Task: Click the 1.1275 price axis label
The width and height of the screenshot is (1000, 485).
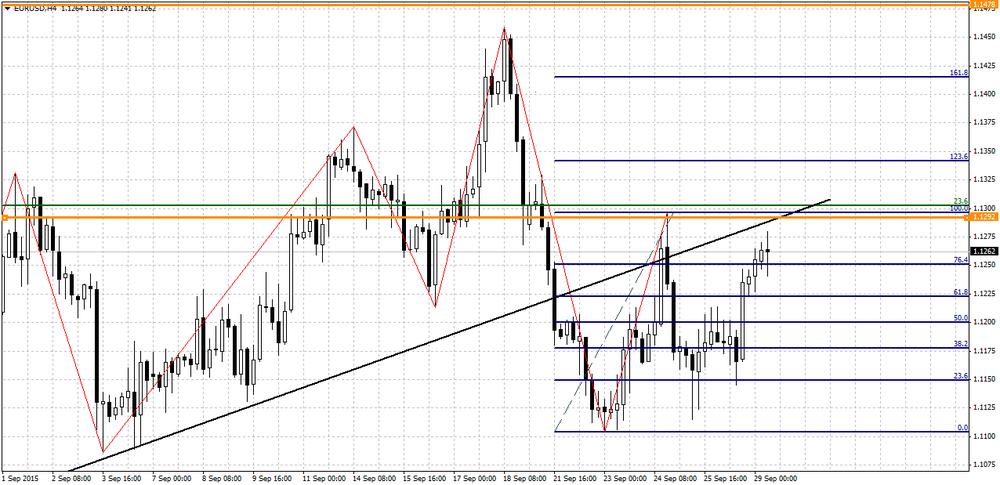Action: coord(983,236)
